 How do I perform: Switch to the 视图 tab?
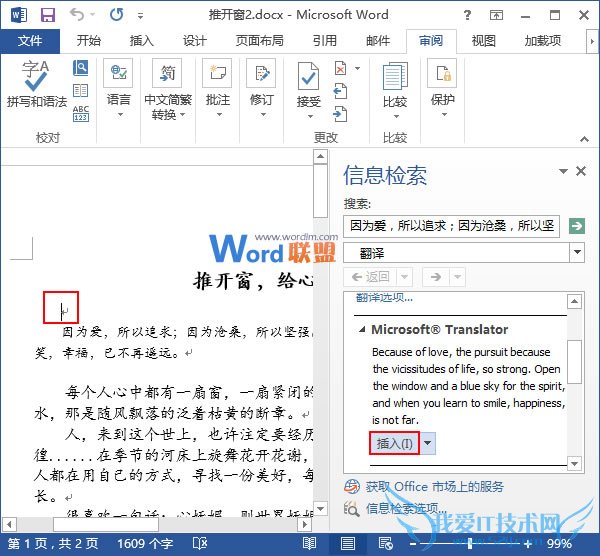click(x=483, y=41)
